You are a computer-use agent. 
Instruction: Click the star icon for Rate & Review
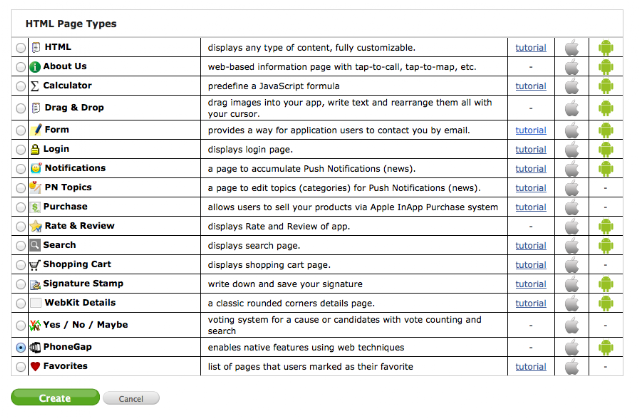(36, 226)
